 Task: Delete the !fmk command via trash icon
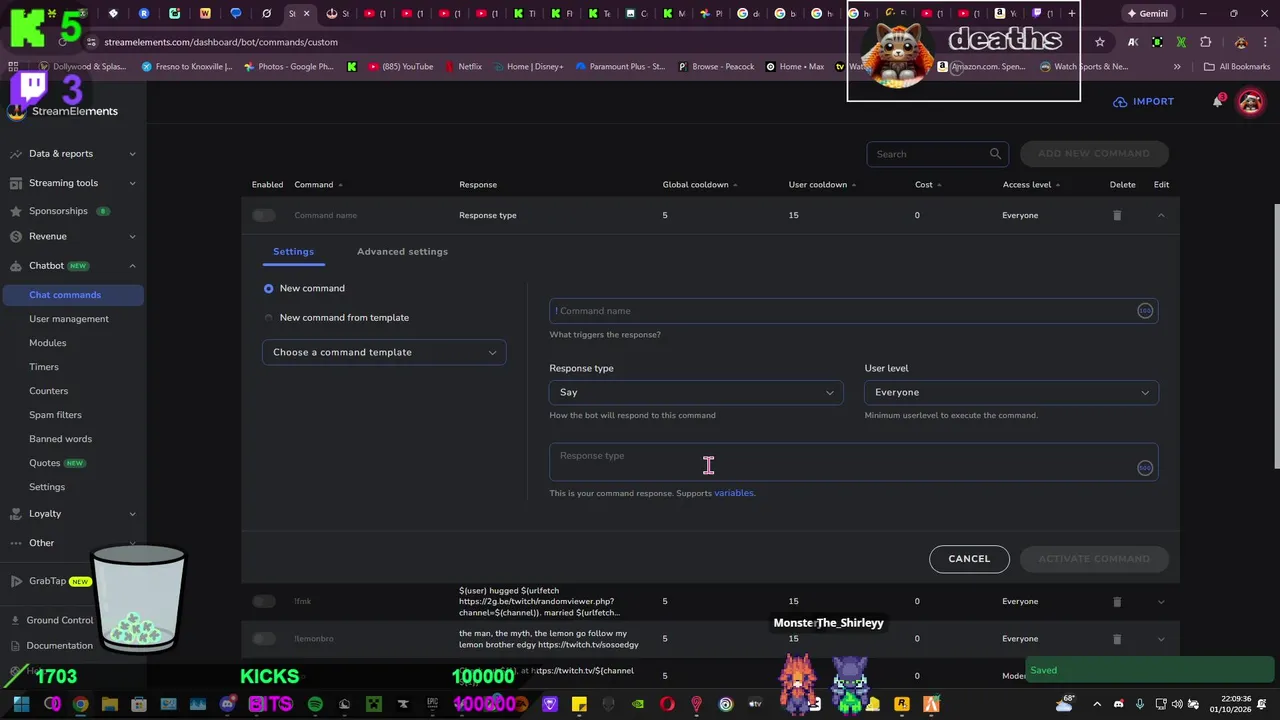coord(1117,601)
